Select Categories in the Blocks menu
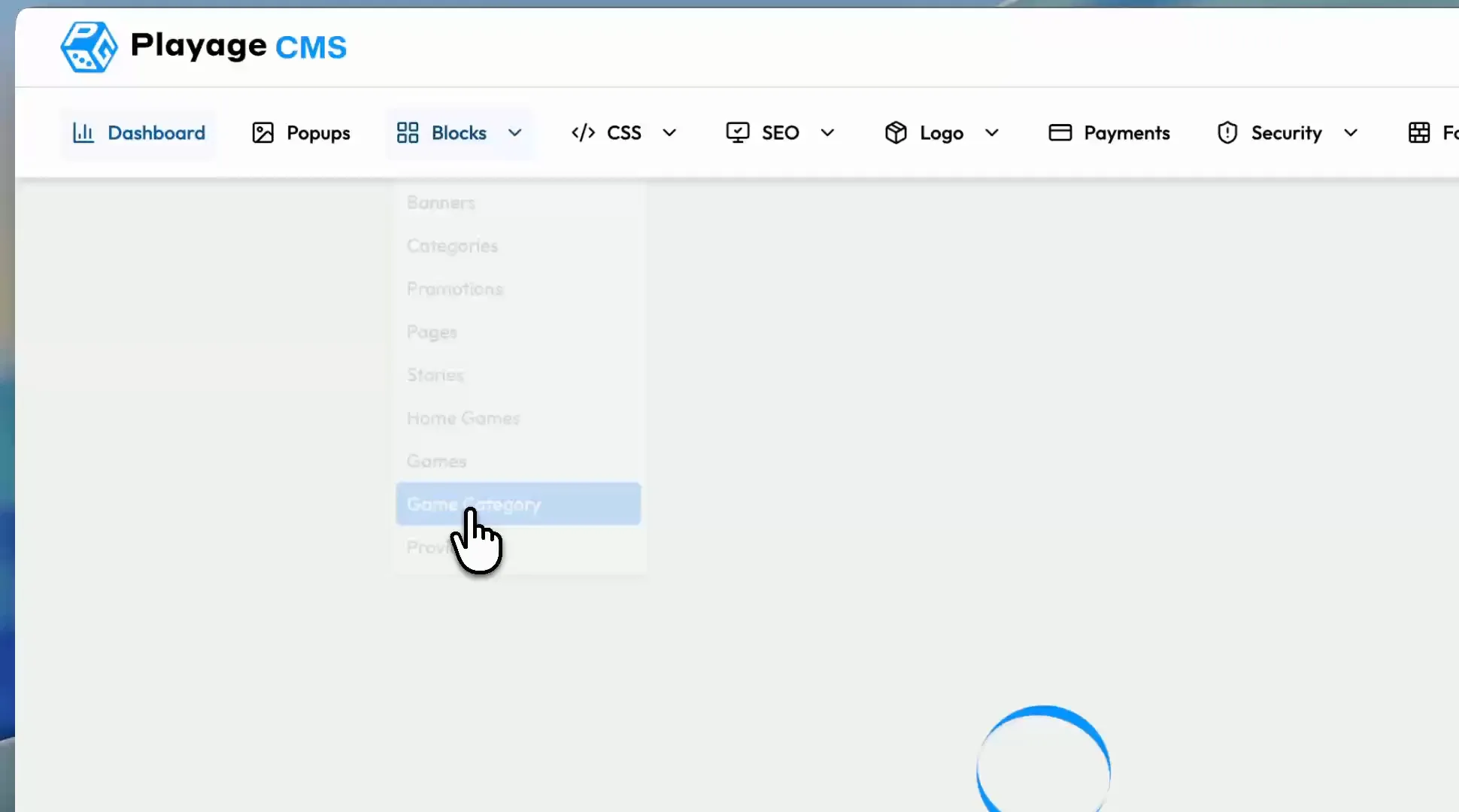 [518, 246]
